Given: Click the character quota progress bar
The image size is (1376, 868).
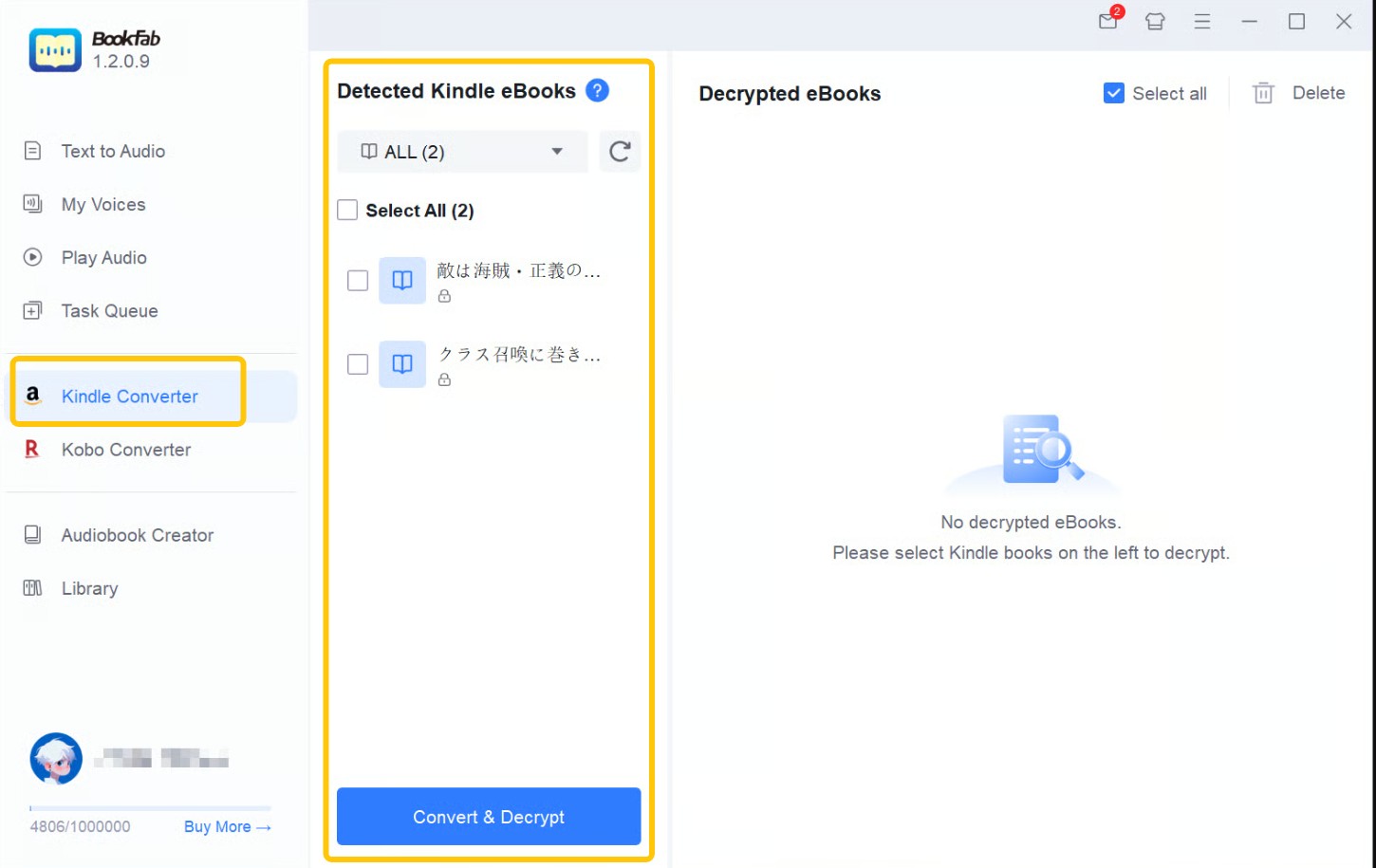Looking at the screenshot, I should 150,808.
